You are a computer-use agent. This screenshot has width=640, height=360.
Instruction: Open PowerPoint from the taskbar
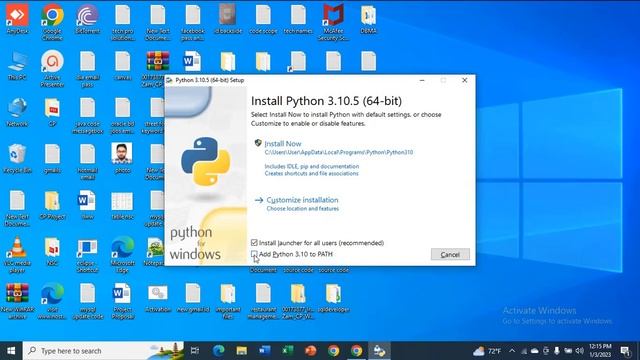pos(310,351)
